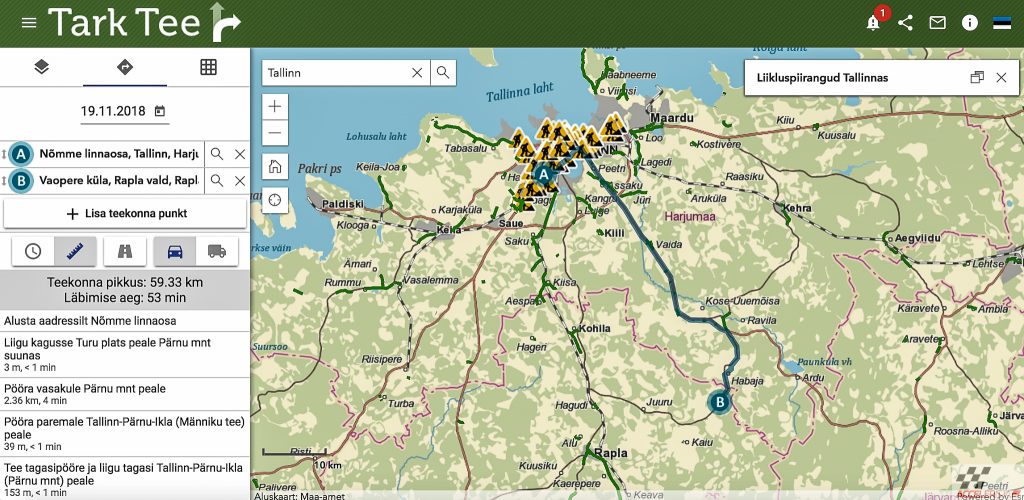Remove the Vaopere küla destination point
Image resolution: width=1024 pixels, height=500 pixels.
(240, 181)
